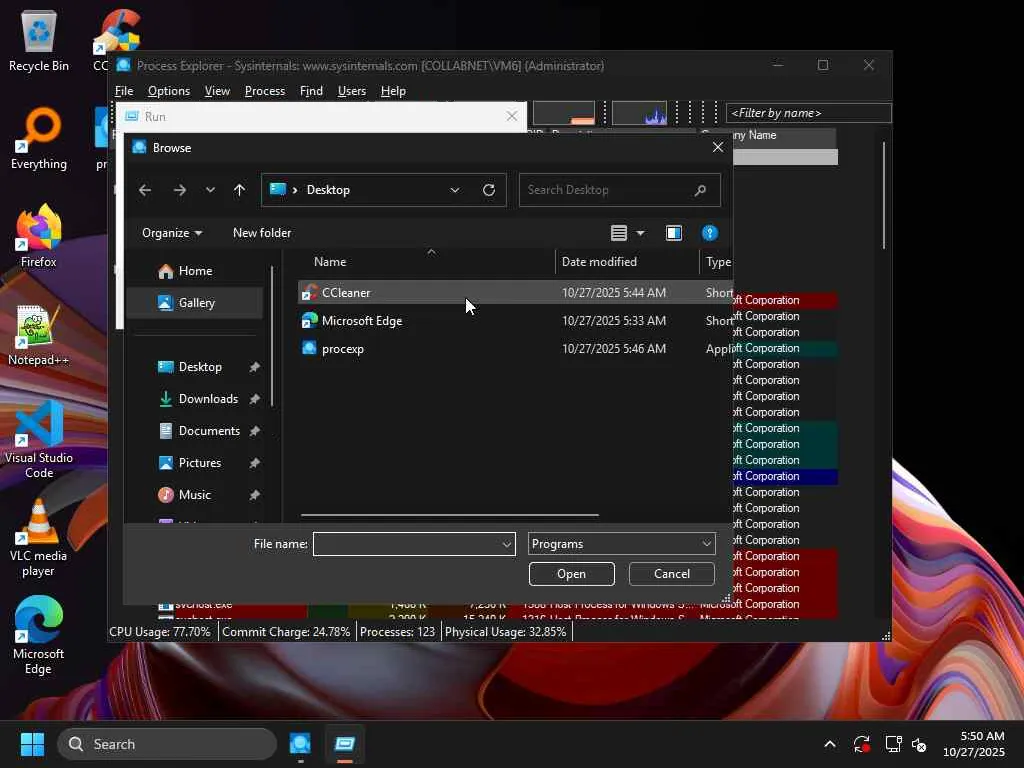Open Browse dialog help
The height and width of the screenshot is (768, 1024).
click(710, 233)
